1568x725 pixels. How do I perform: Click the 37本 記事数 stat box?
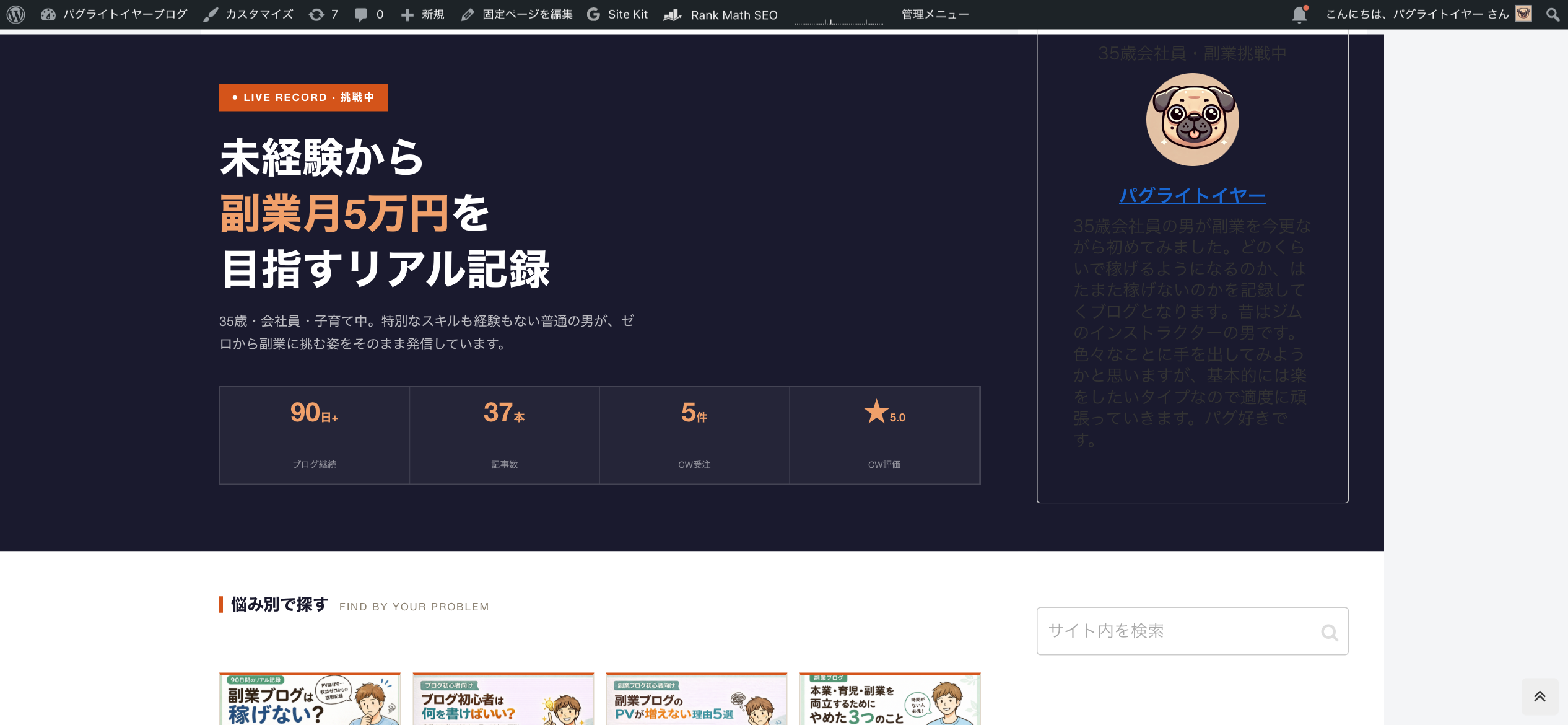tap(504, 435)
